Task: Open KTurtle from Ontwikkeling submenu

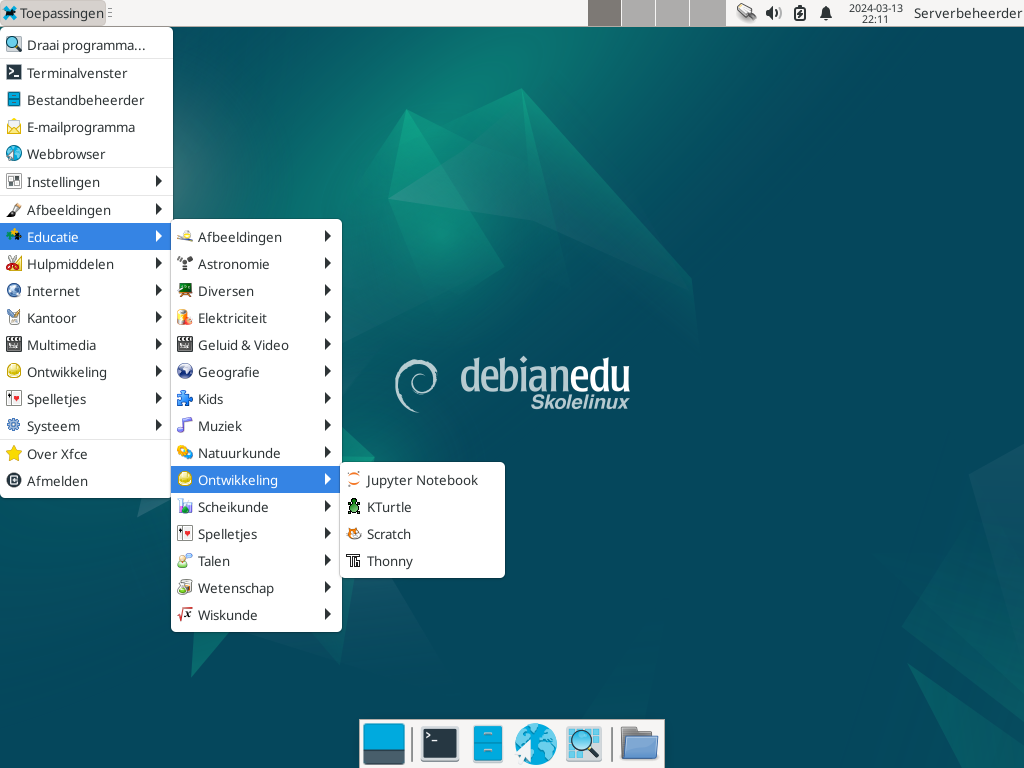Action: pos(422,507)
